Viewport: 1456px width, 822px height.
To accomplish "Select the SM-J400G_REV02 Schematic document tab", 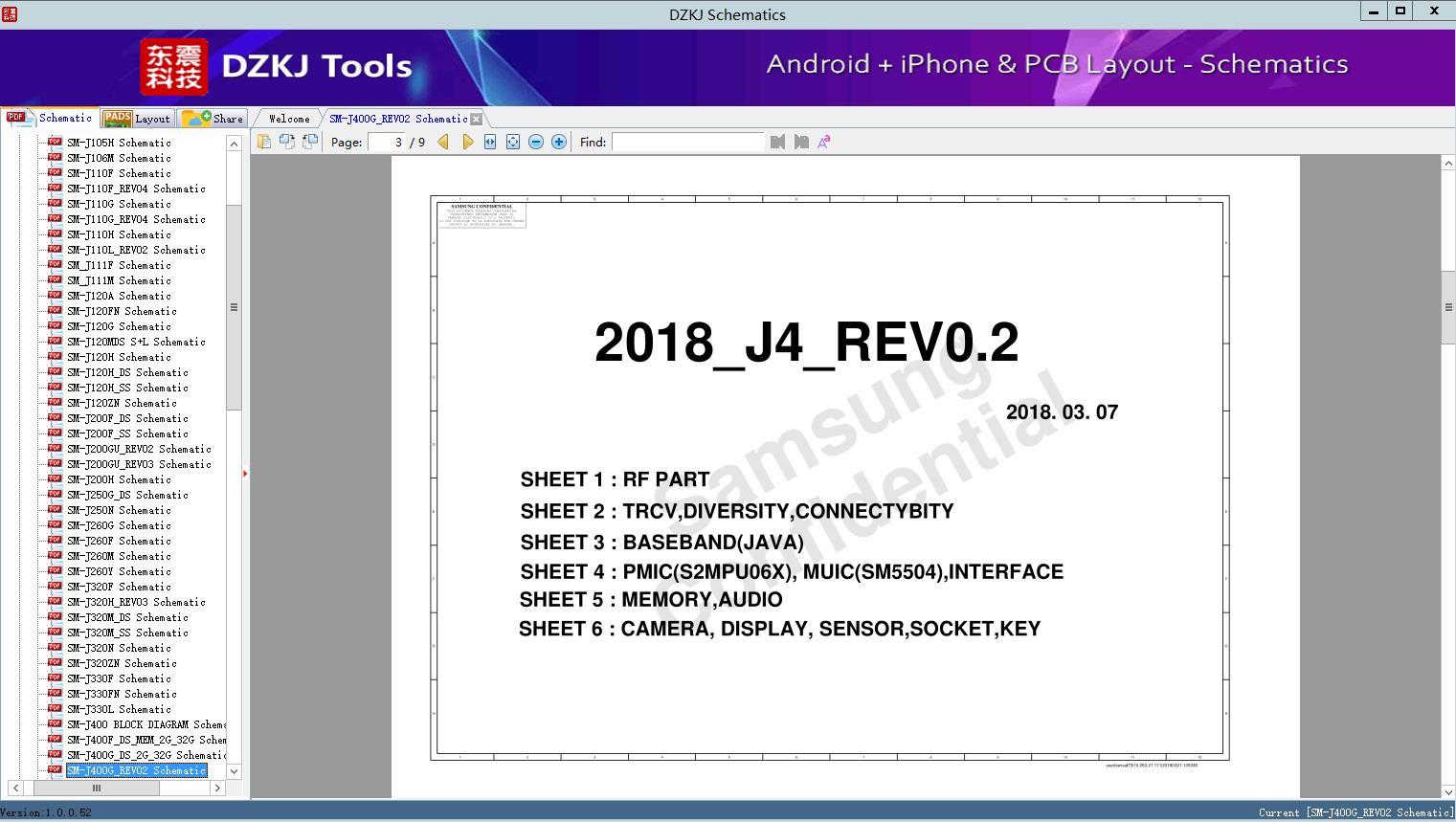I will (x=398, y=119).
